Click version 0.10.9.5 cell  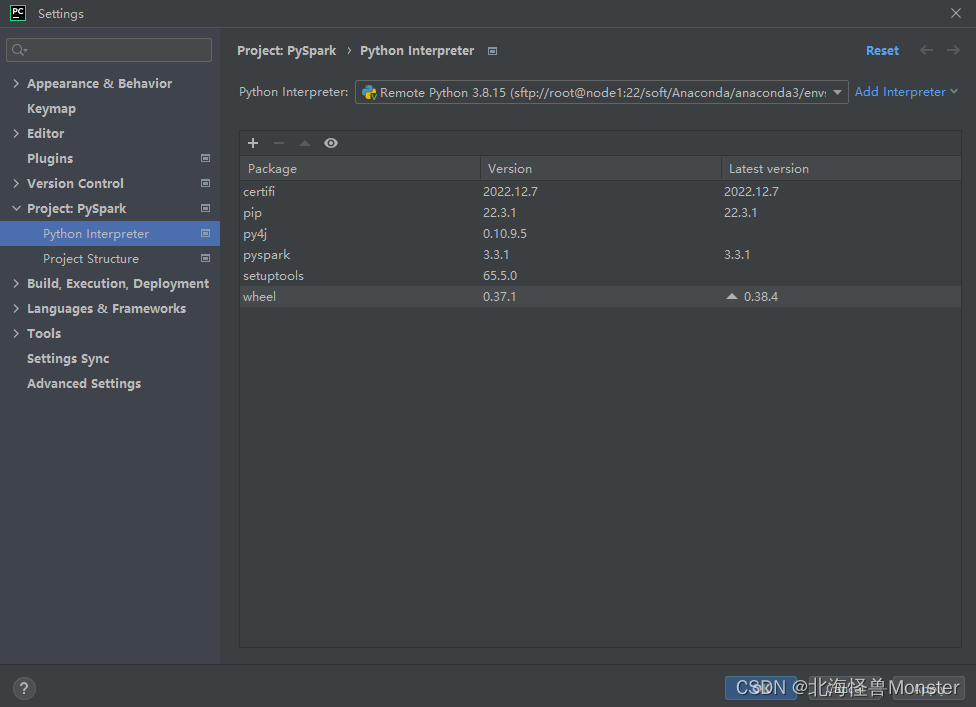[505, 234]
